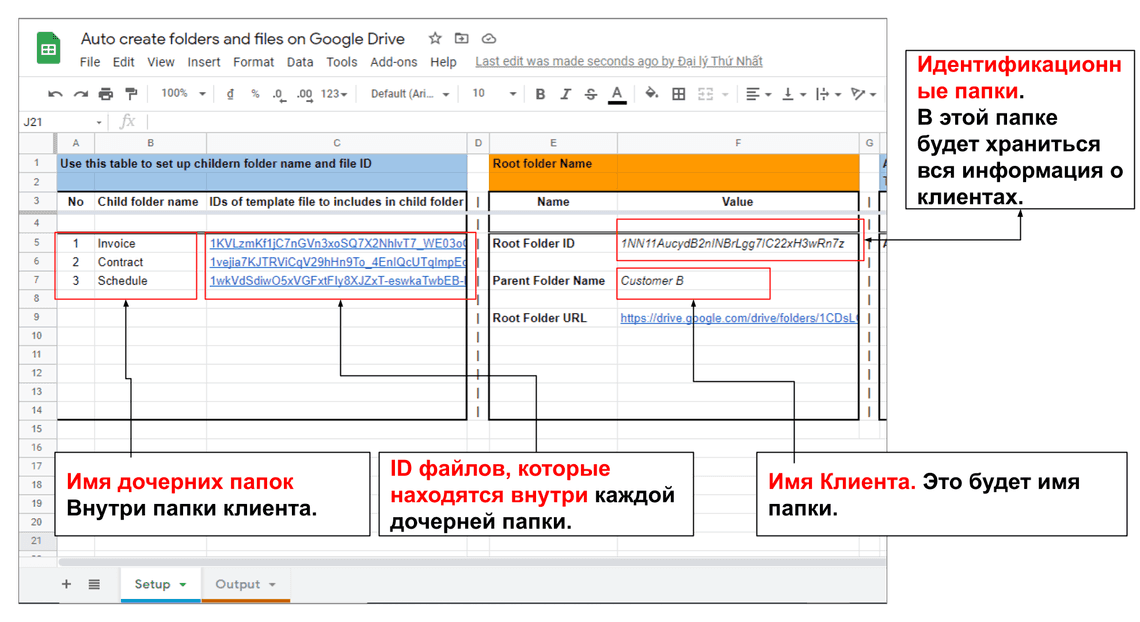Click the Print icon
The height and width of the screenshot is (622, 1140).
coord(106,94)
